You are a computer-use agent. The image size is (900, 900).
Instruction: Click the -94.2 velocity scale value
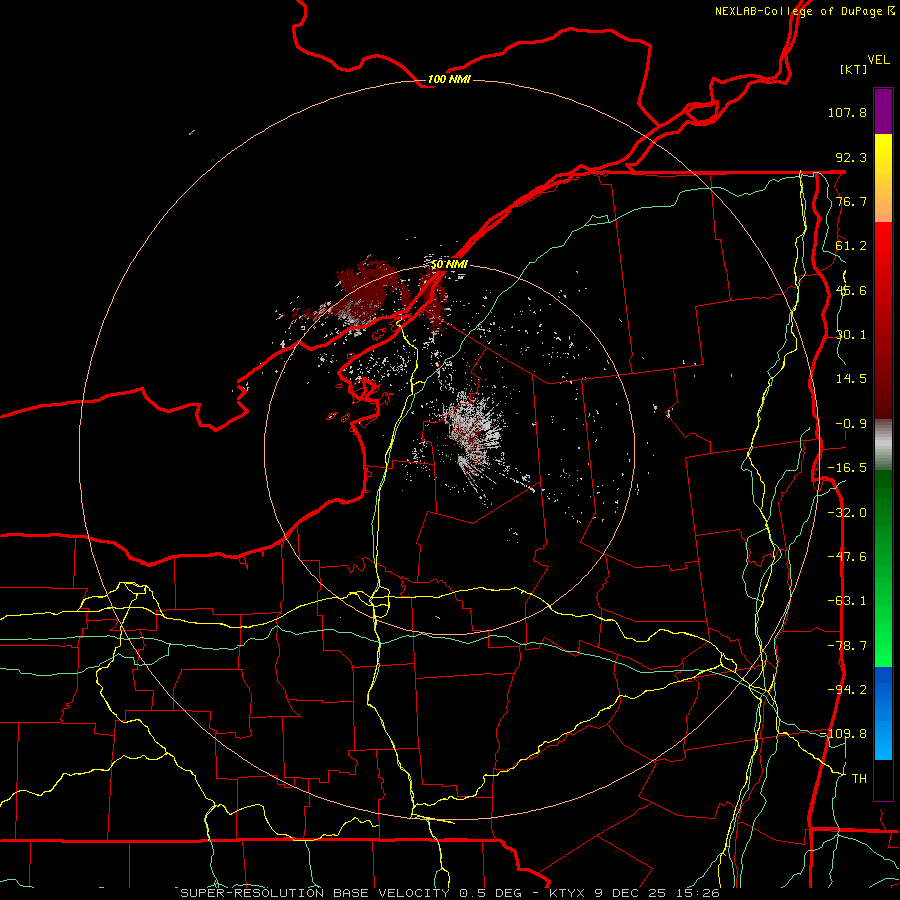pos(847,690)
